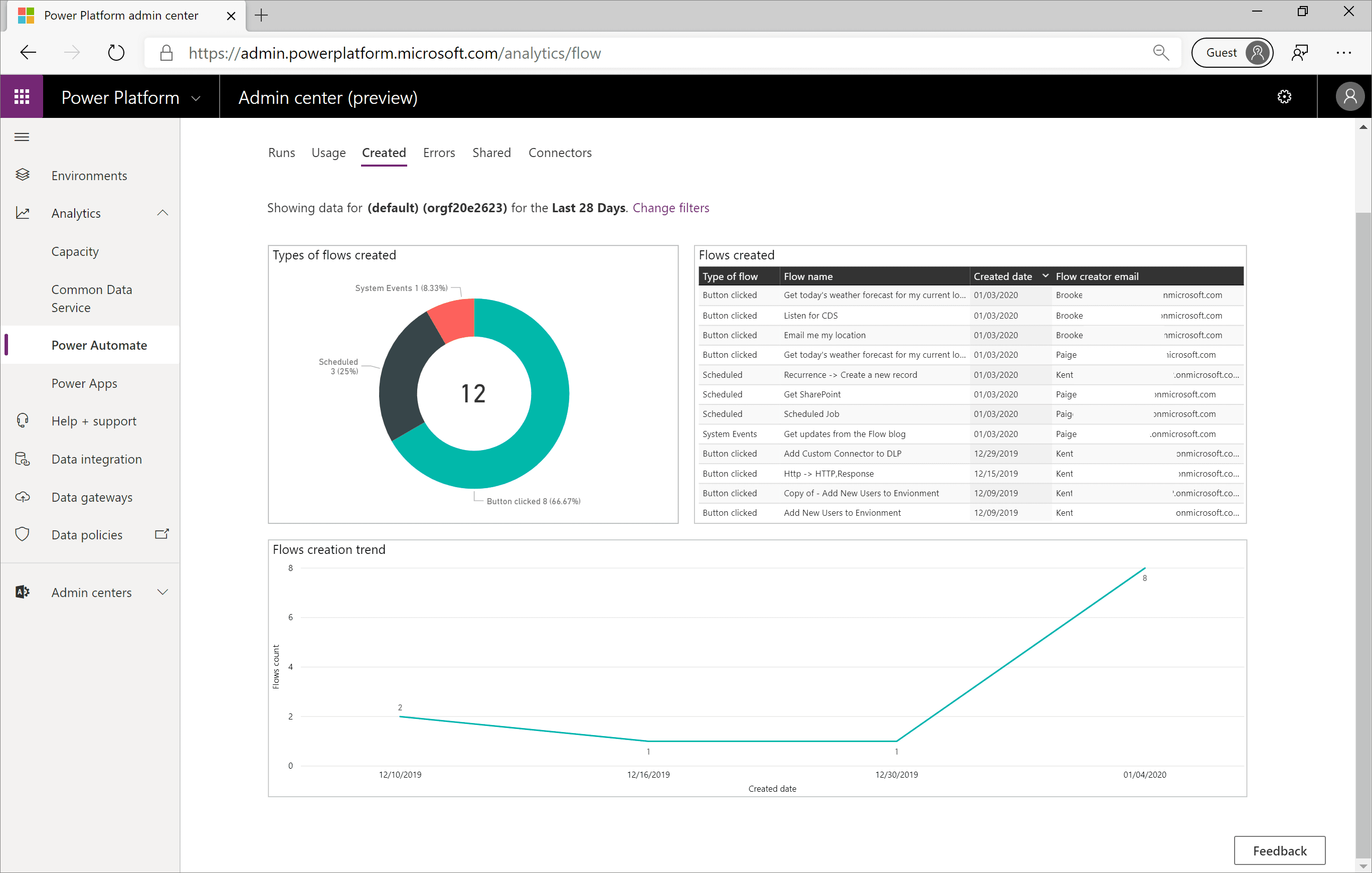Switch to the Errors tab
Screen dimensions: 1372x873
click(439, 153)
